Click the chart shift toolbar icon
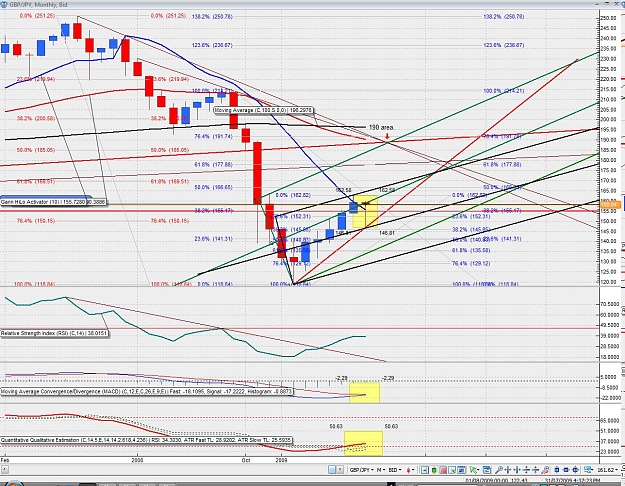625x486 pixels. pos(425,470)
